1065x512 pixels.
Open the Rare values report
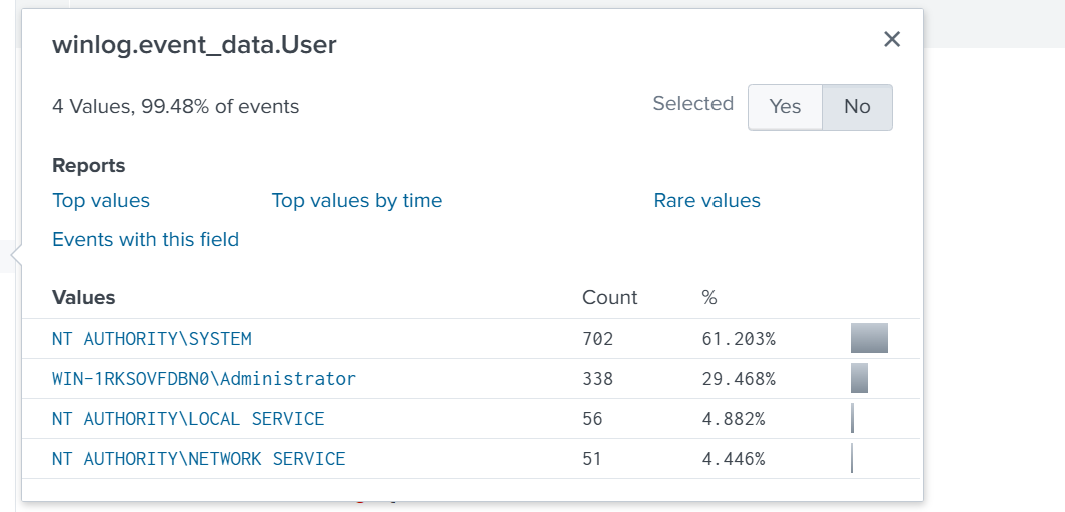[x=707, y=201]
